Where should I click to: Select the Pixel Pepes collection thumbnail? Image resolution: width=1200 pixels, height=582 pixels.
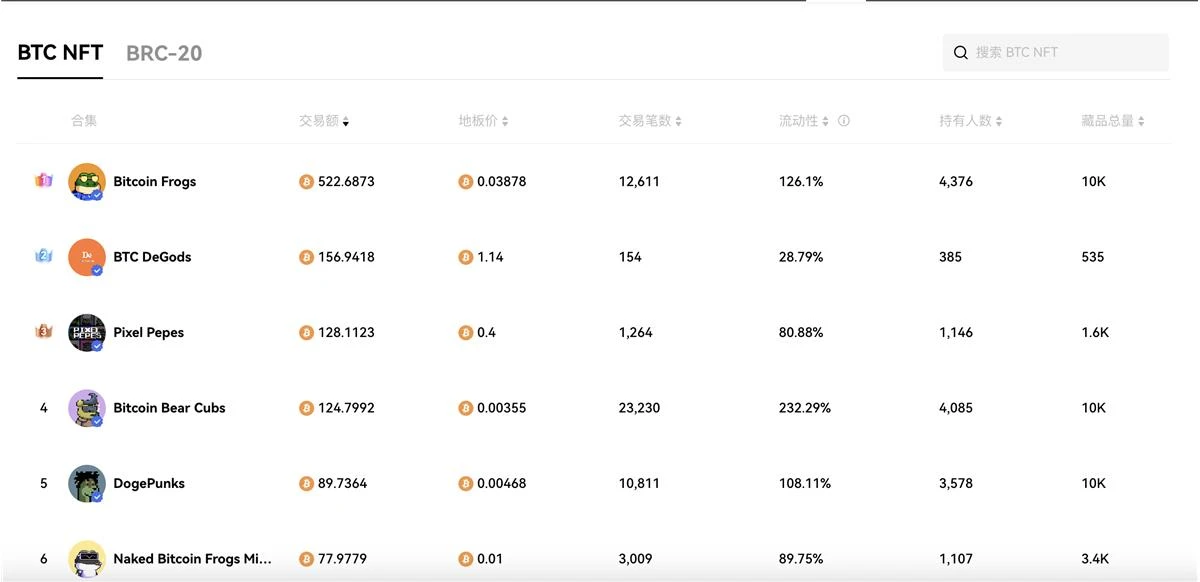[x=87, y=333]
